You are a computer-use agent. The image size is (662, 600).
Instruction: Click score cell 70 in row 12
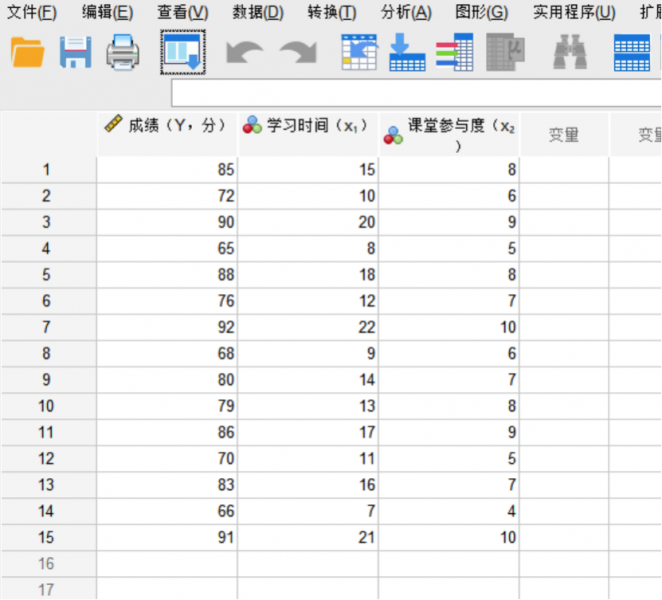tap(167, 459)
